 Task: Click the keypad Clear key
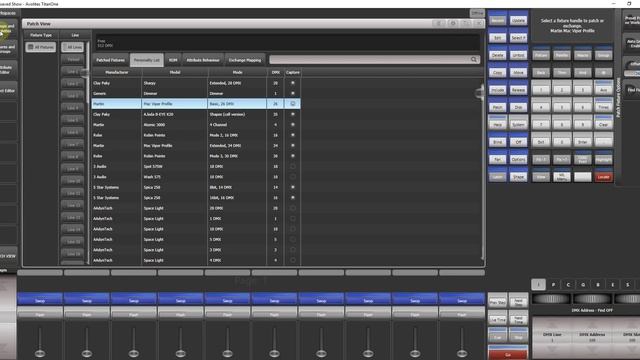pos(603,124)
